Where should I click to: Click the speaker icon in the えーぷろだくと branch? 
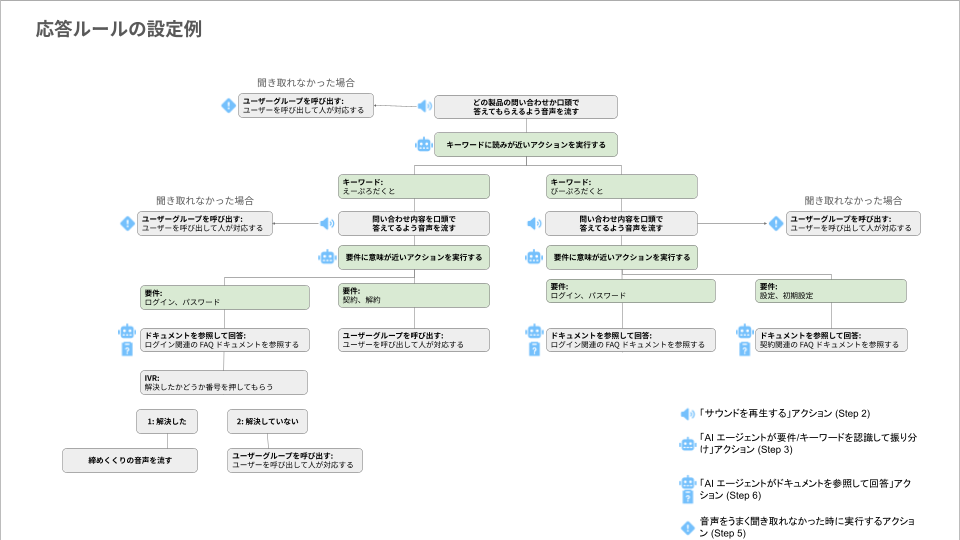coord(327,223)
